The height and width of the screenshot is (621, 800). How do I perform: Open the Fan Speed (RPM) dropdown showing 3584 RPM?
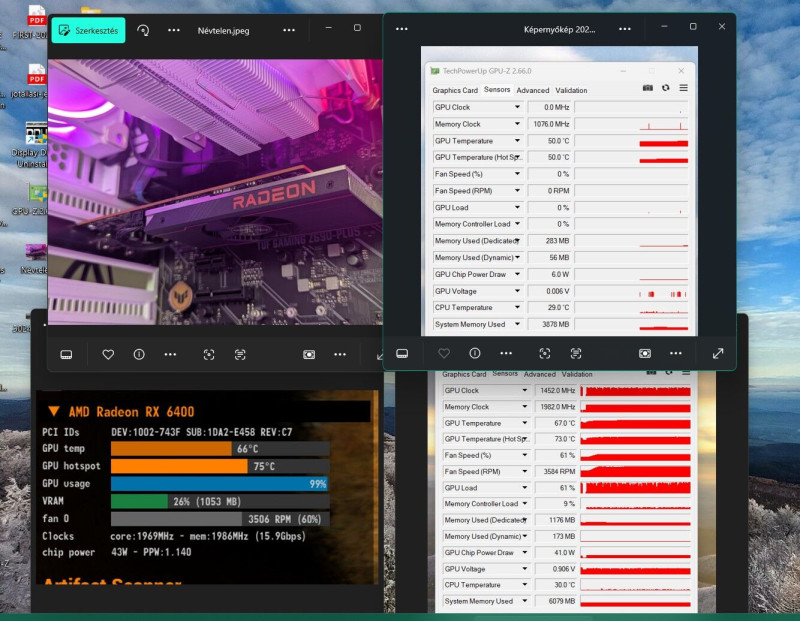coord(524,471)
